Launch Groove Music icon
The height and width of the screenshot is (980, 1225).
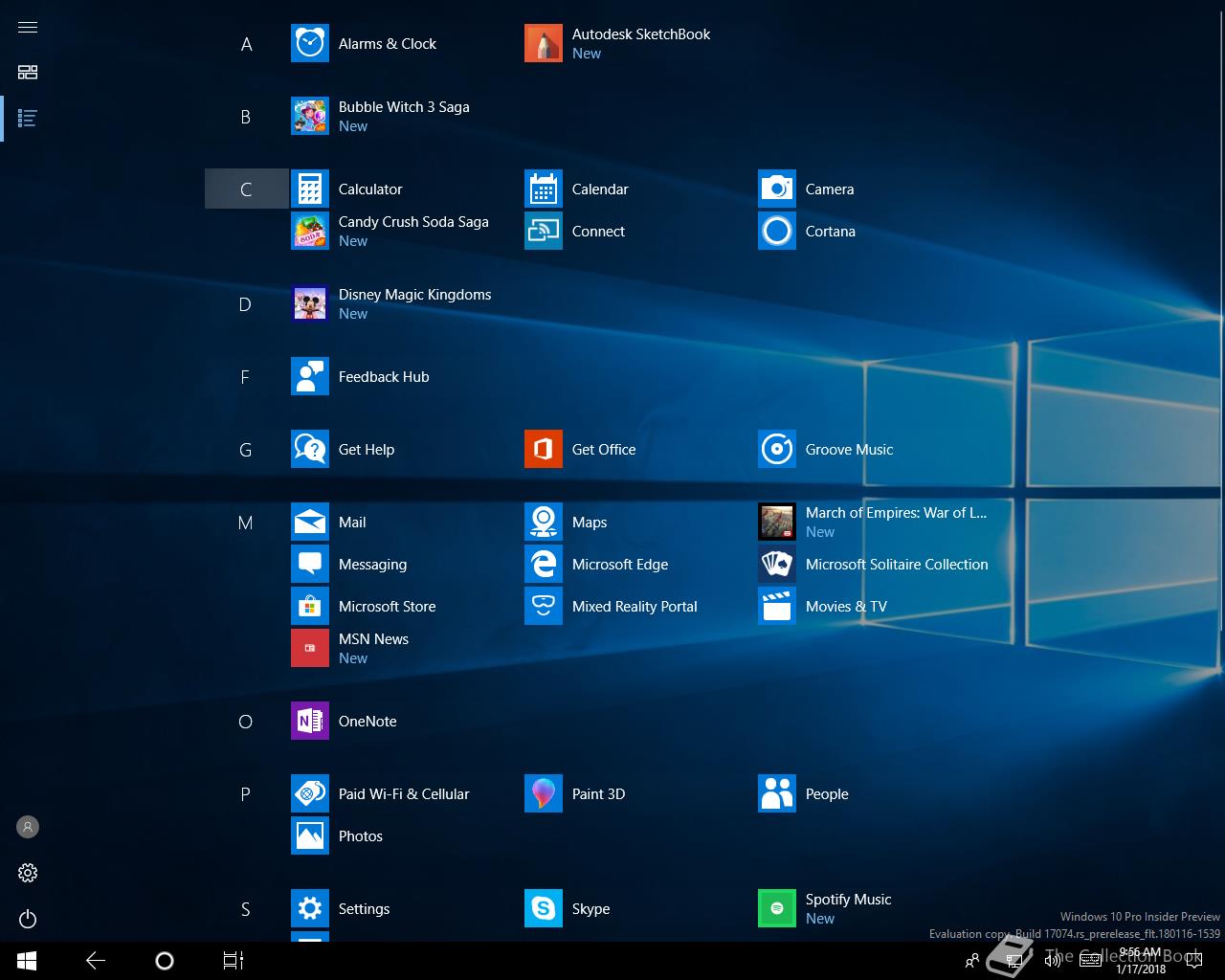[777, 450]
